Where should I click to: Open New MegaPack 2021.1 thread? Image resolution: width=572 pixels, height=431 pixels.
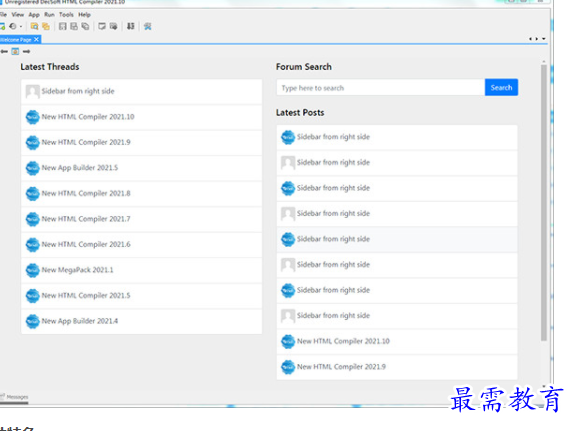coord(142,270)
